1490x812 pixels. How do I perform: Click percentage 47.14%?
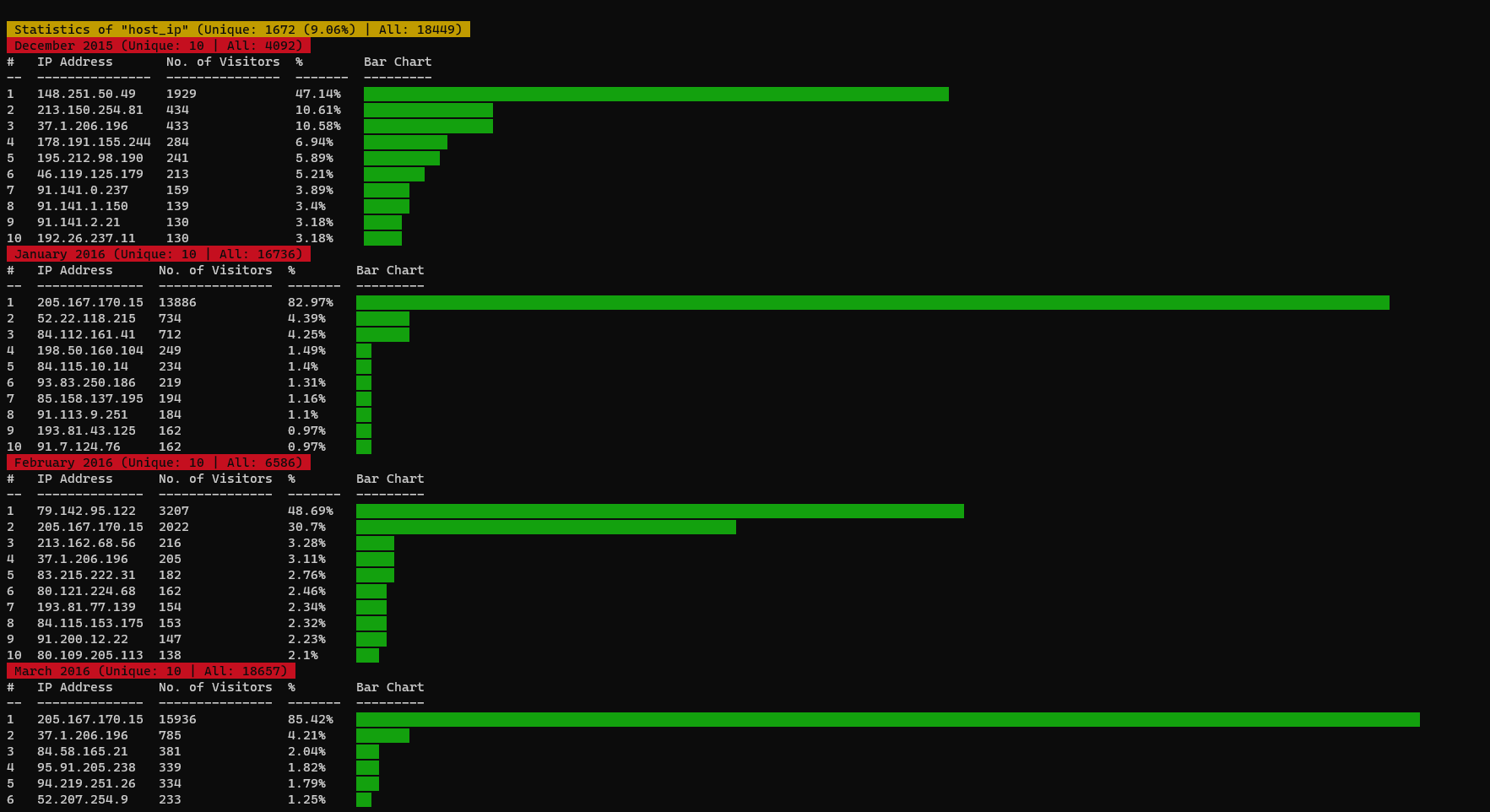318,94
